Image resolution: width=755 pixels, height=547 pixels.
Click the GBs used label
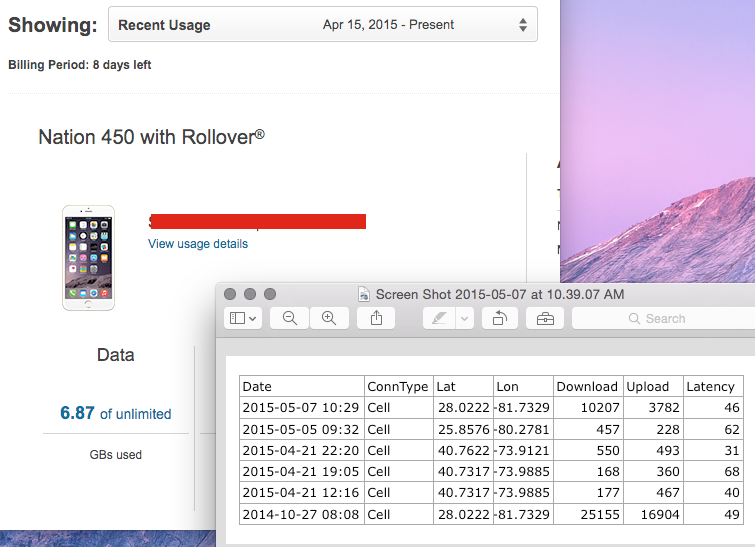(116, 455)
